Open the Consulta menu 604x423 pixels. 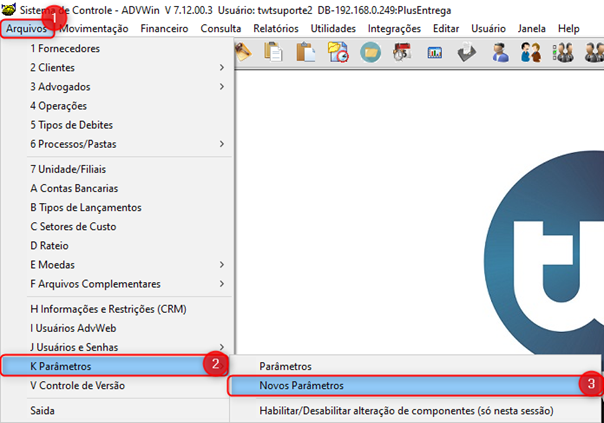point(221,29)
